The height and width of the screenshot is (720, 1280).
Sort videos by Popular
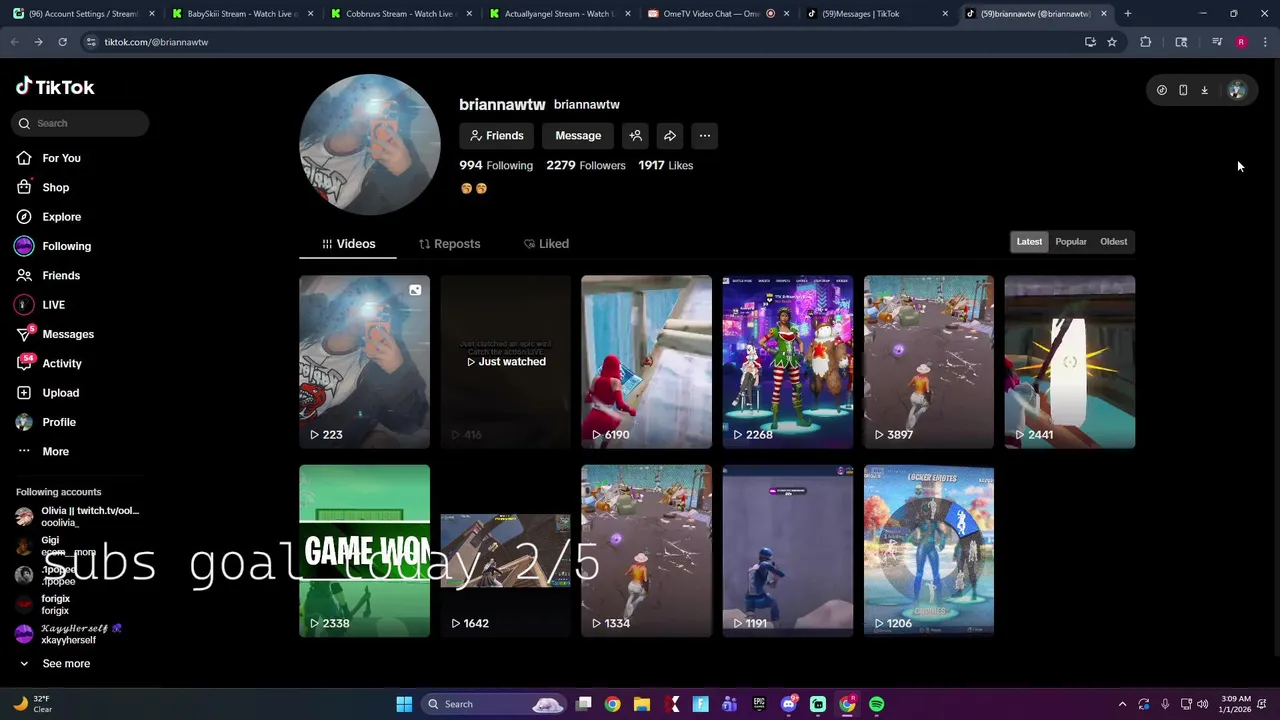pos(1071,242)
